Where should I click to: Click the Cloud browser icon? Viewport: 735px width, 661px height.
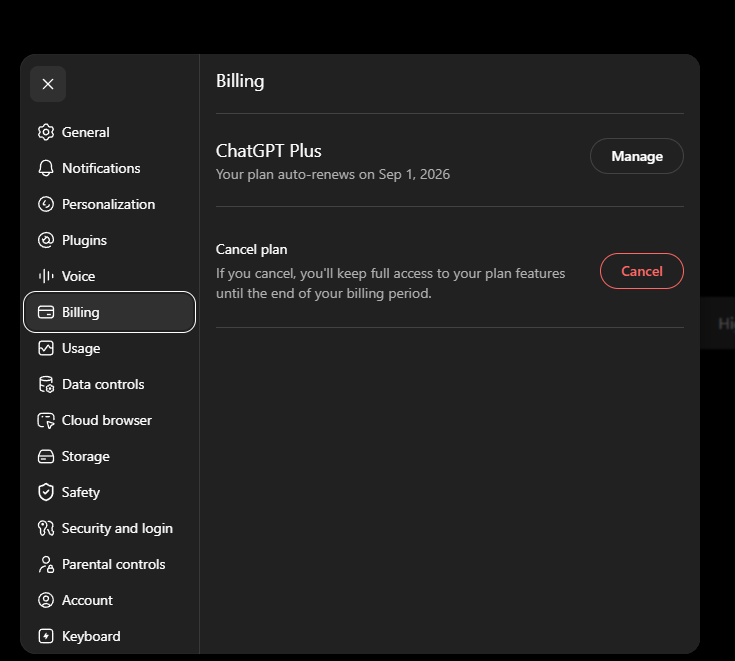point(46,421)
